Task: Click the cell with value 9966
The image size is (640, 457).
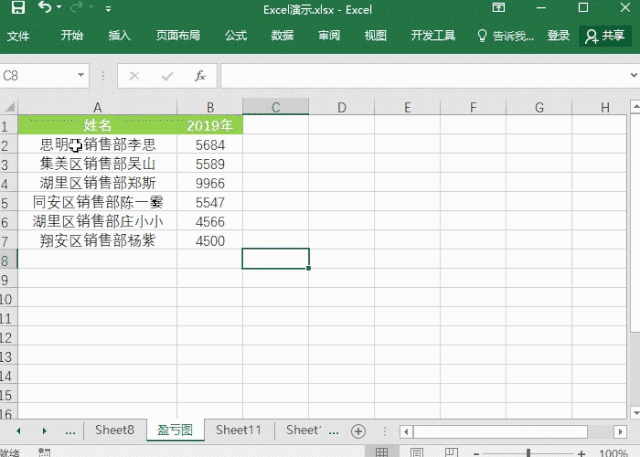Action: click(210, 183)
